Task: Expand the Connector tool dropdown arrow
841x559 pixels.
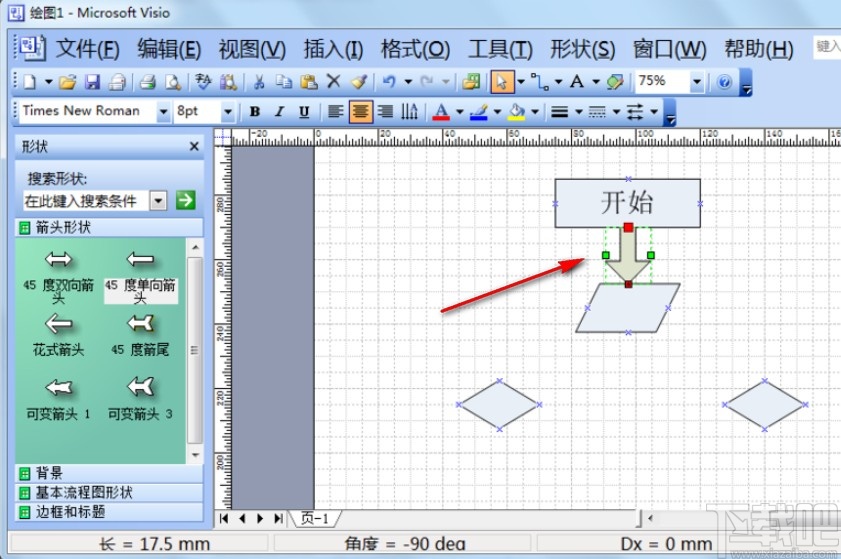Action: (x=558, y=82)
